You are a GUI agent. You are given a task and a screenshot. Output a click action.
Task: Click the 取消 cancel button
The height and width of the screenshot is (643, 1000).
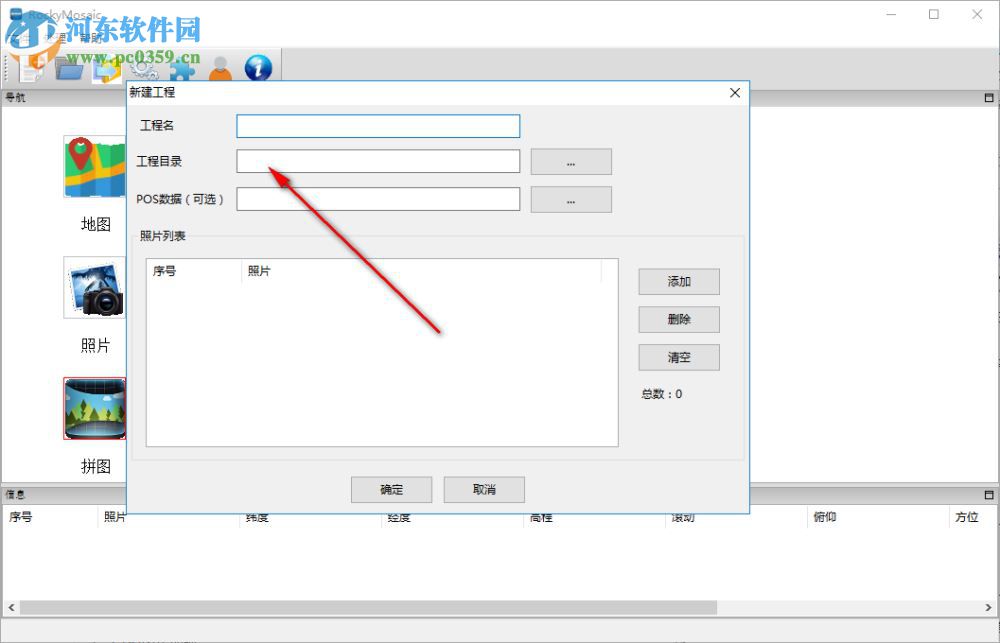(484, 489)
